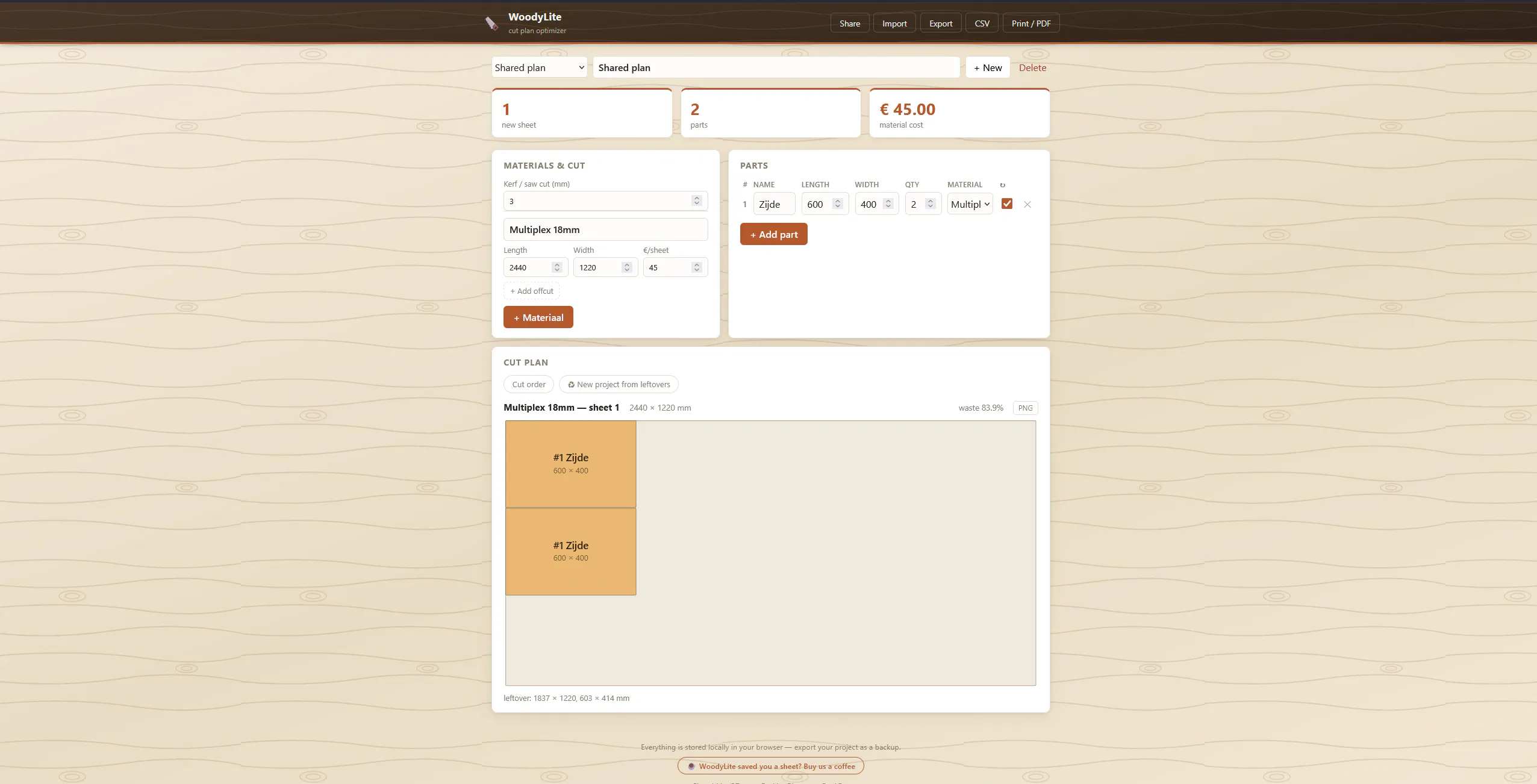Use the part quantity stepper arrows
Viewport: 1537px width, 784px height.
[x=931, y=204]
